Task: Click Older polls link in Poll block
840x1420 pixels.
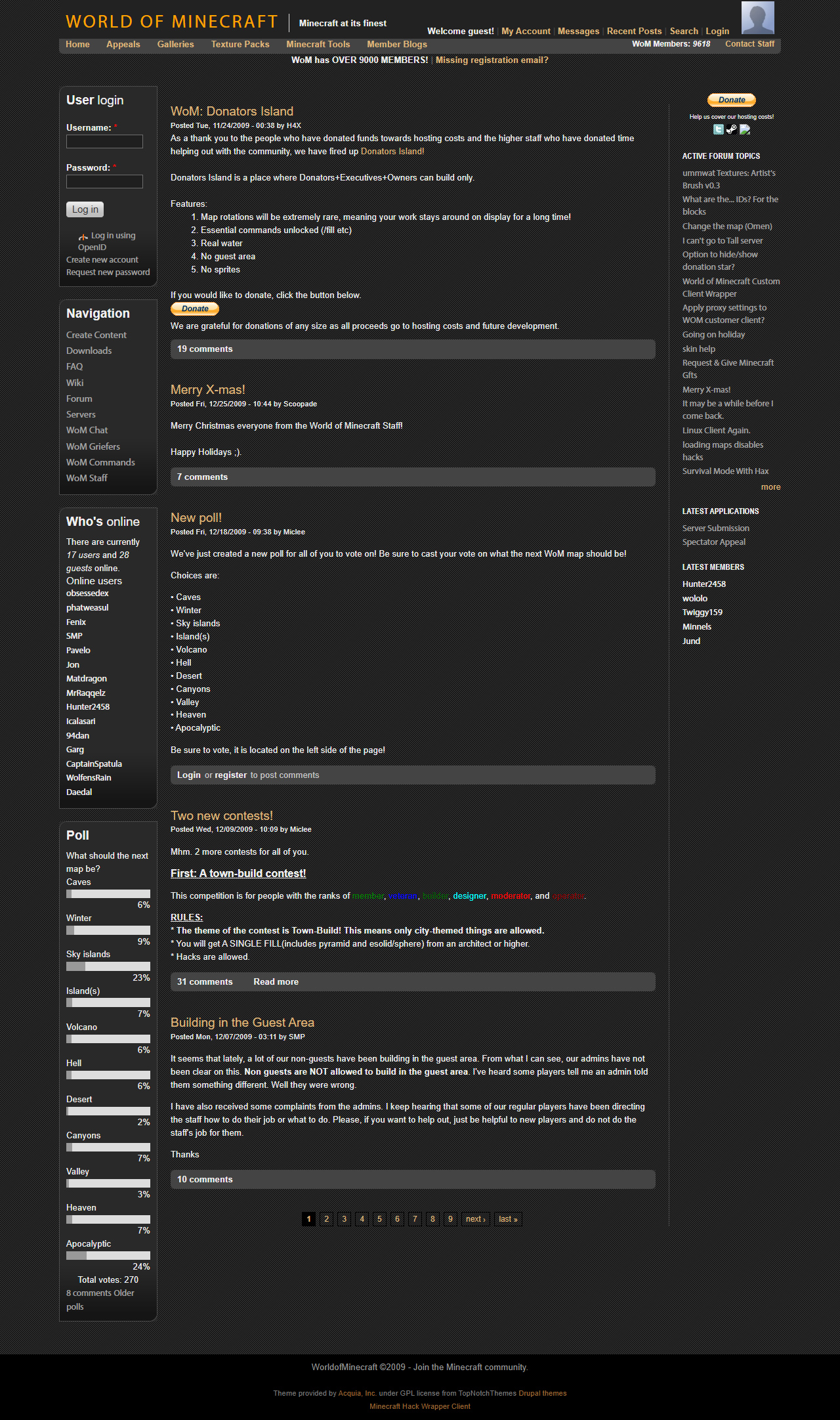Action: pos(100,1300)
